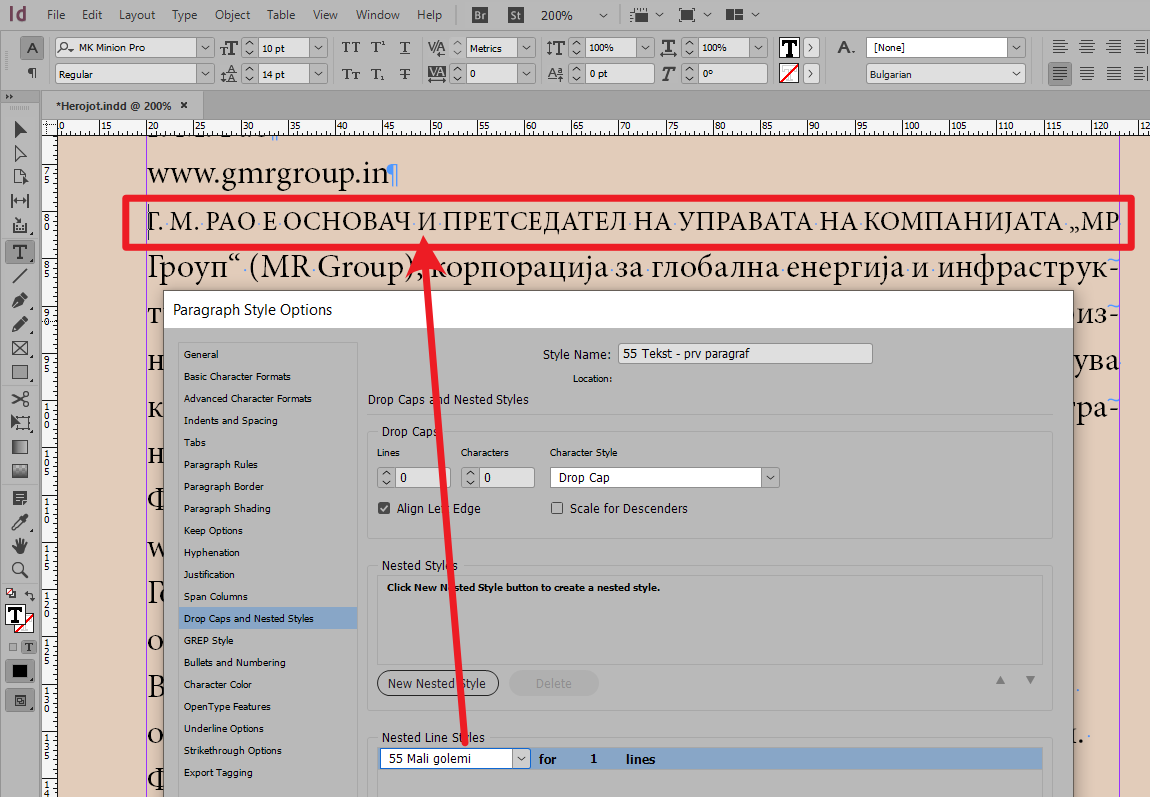Toggle Strikethrough formatting

(405, 73)
